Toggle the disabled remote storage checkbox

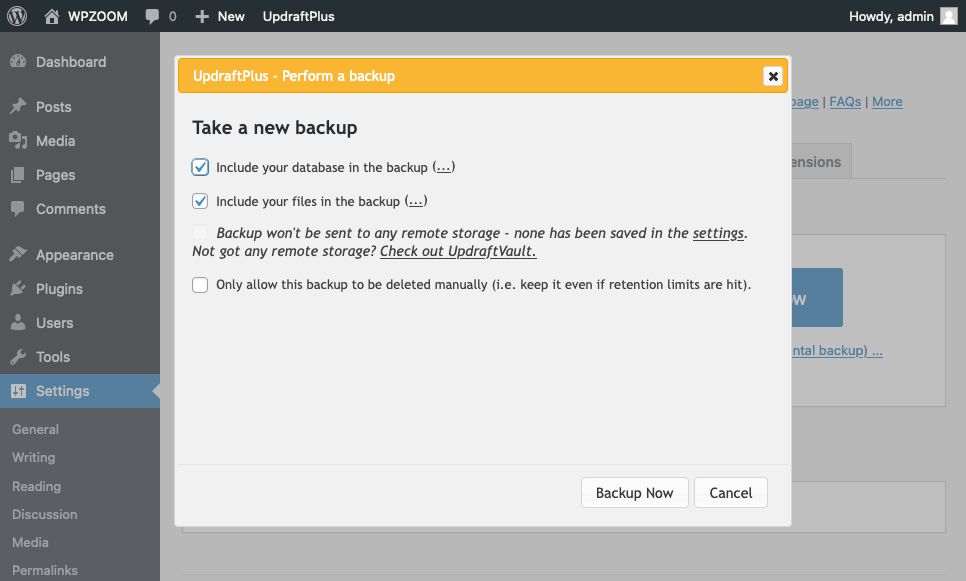click(x=200, y=232)
